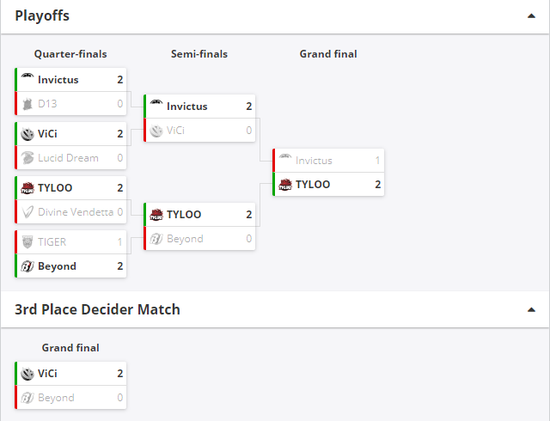Click Beyond logo in quarter-finals
This screenshot has width=550, height=421.
pyautogui.click(x=27, y=266)
